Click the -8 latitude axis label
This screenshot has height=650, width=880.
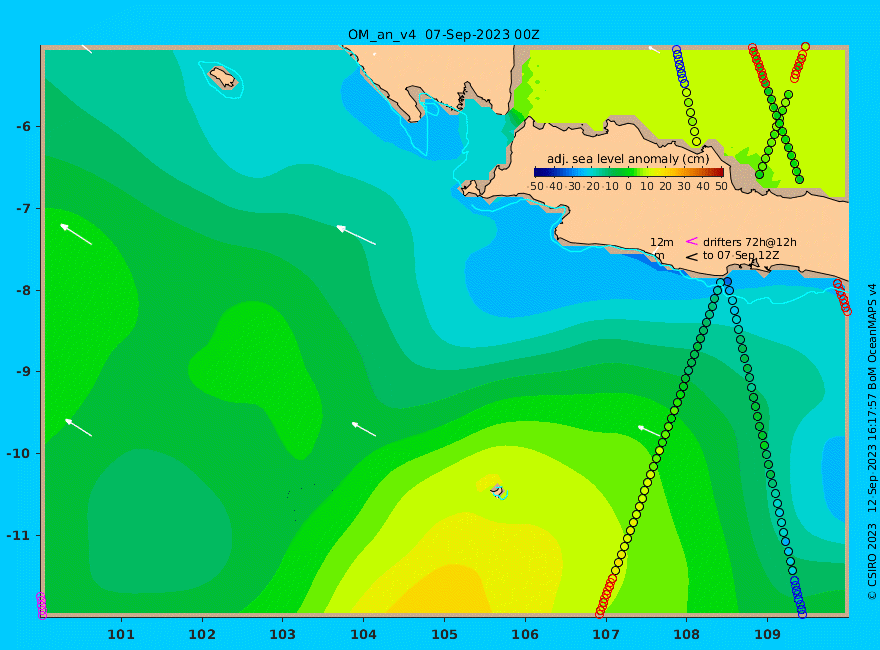[x=23, y=290]
